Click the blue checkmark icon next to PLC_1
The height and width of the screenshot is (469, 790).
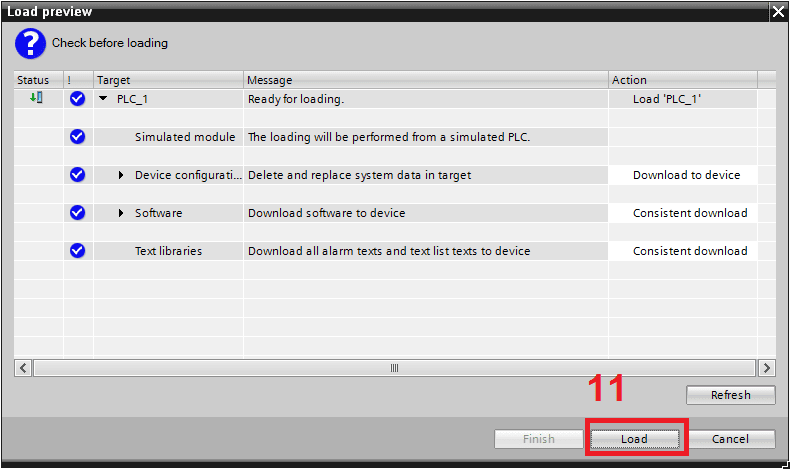point(78,99)
